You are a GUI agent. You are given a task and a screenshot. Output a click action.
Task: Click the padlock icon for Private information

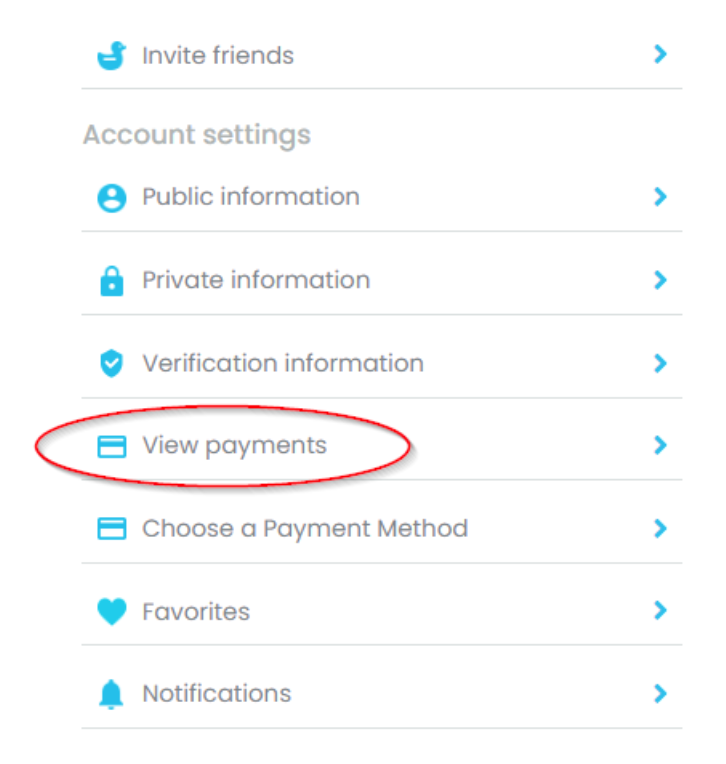[112, 281]
